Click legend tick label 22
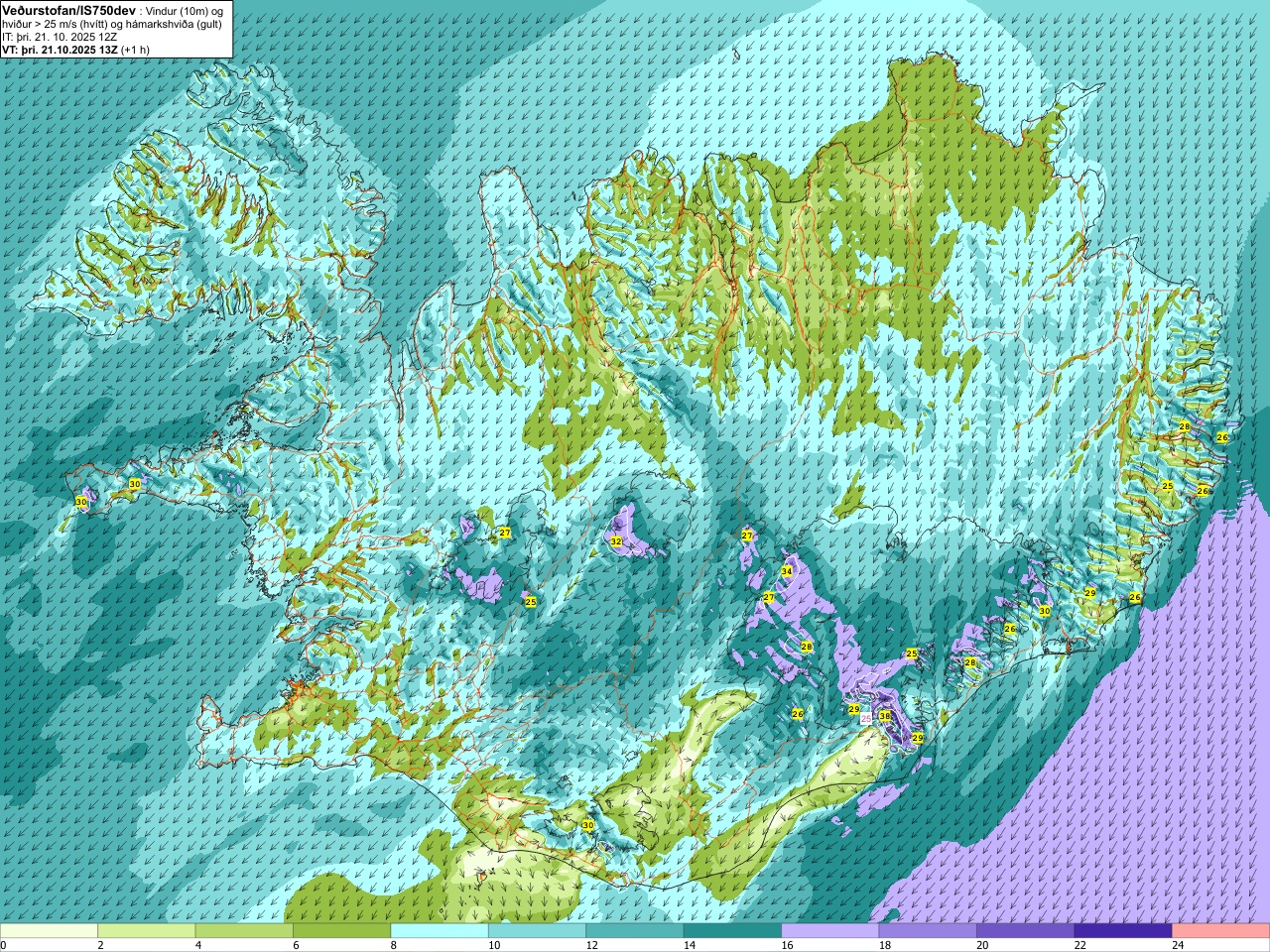1270x952 pixels. pyautogui.click(x=1080, y=945)
